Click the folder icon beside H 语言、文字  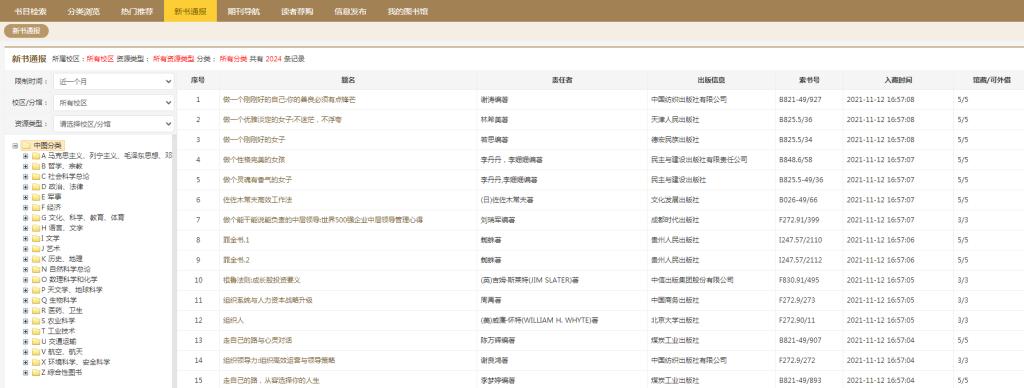coord(35,228)
